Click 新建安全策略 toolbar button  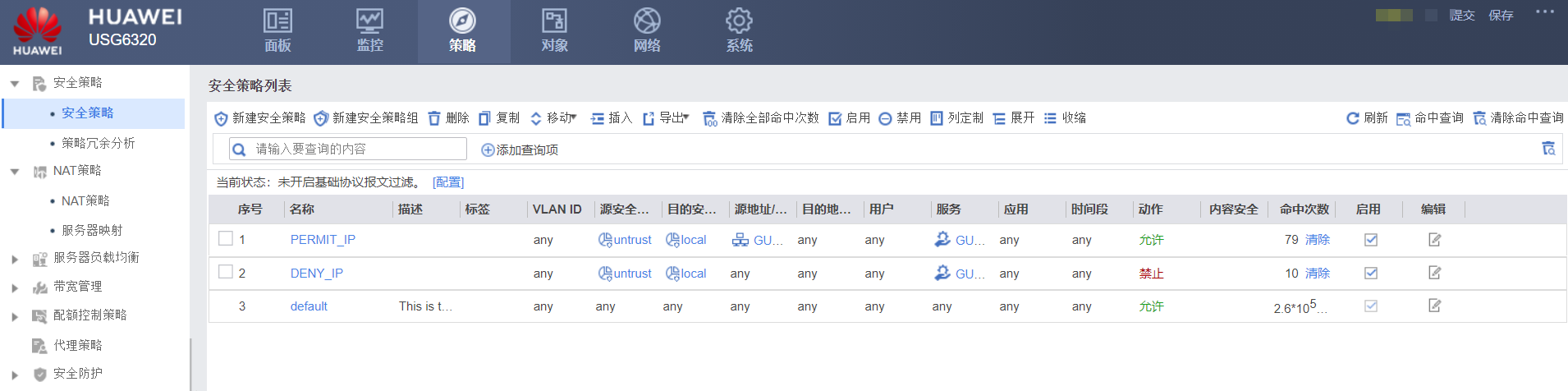[x=260, y=118]
